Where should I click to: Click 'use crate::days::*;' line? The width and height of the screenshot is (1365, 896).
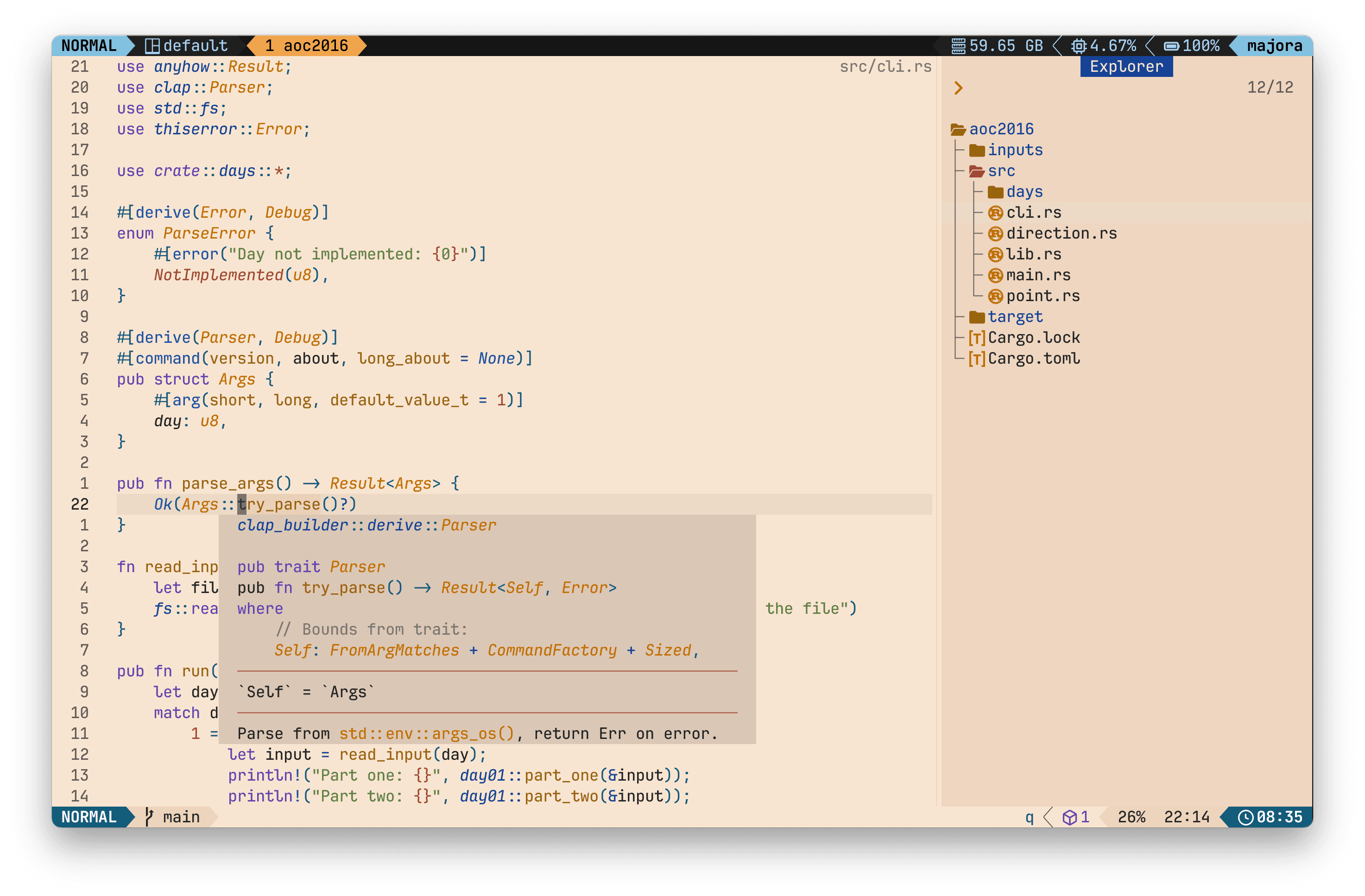pos(204,171)
